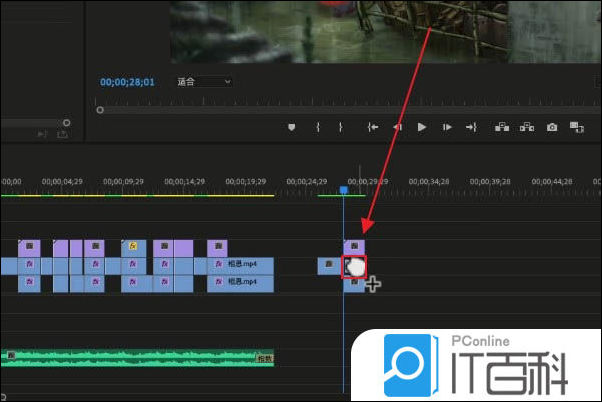Screen dimensions: 602x402
Task: Click the Mark Out bracket icon
Action: pyautogui.click(x=340, y=127)
